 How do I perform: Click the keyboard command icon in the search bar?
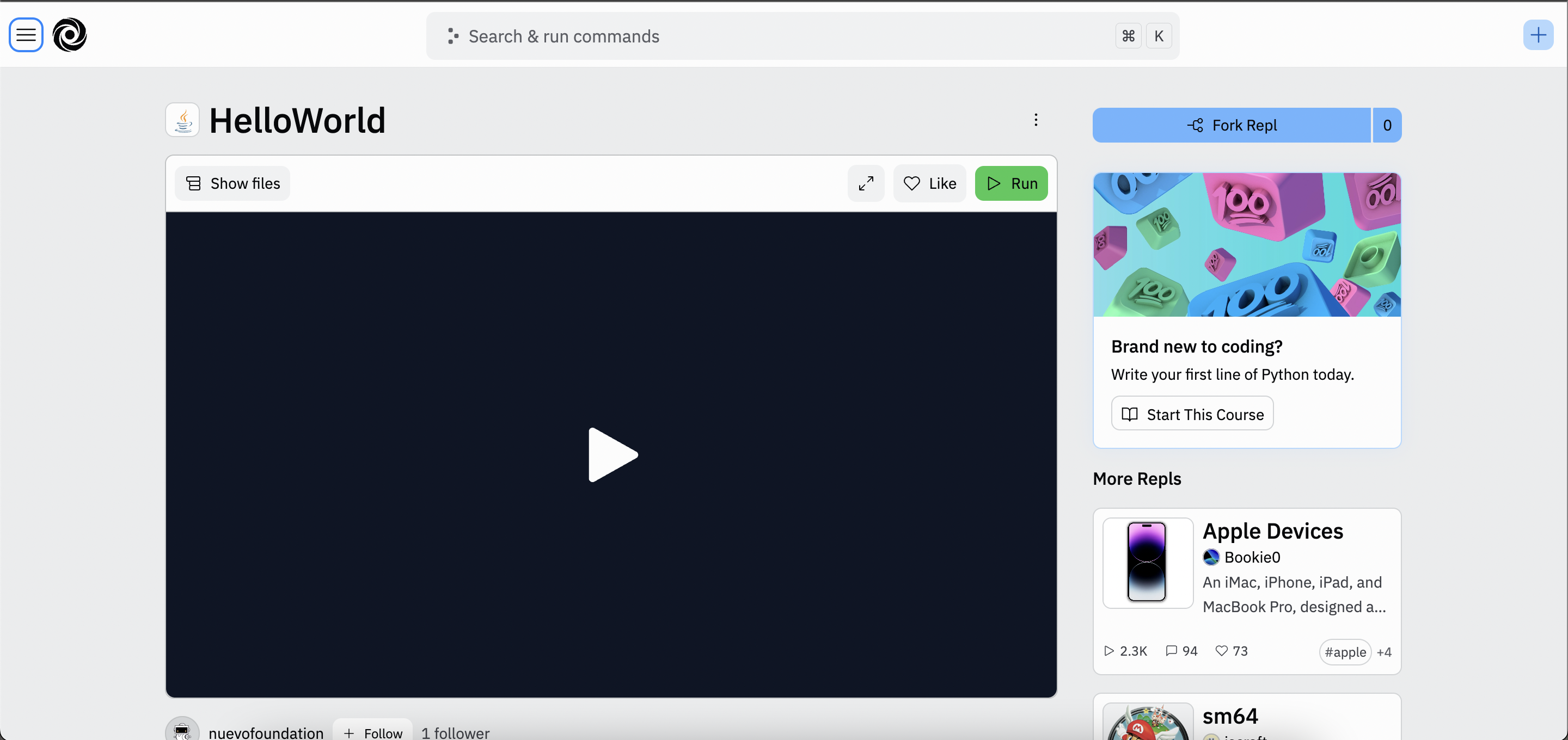(x=1128, y=35)
